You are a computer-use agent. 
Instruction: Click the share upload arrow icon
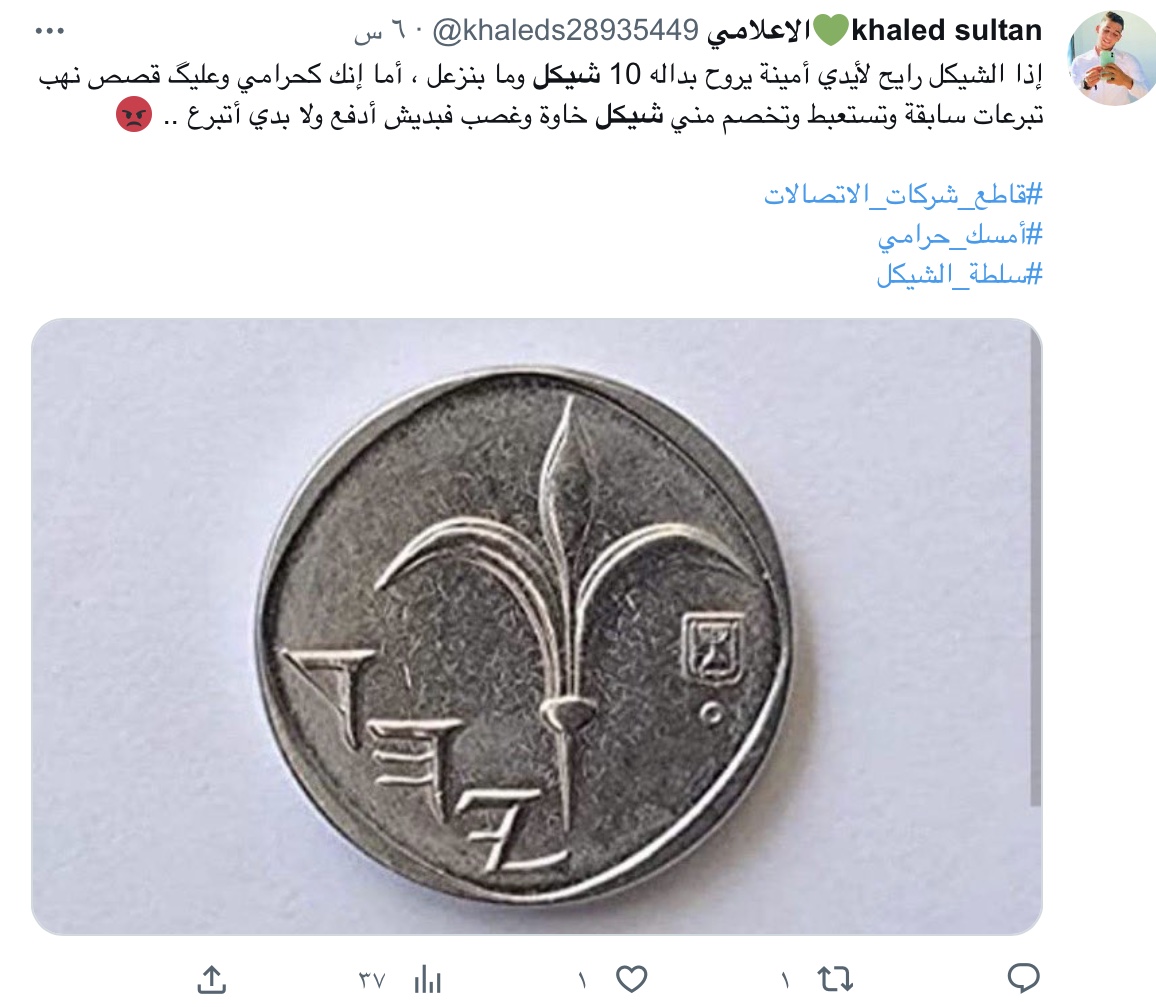[x=212, y=979]
